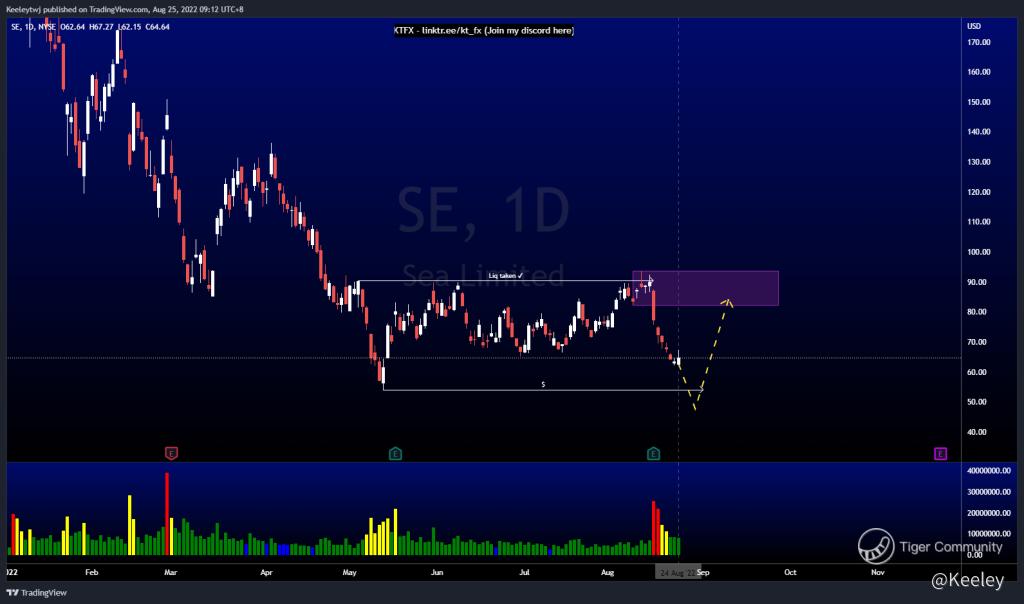Click the '$' label on the lower line
This screenshot has width=1024, height=604.
coord(543,385)
